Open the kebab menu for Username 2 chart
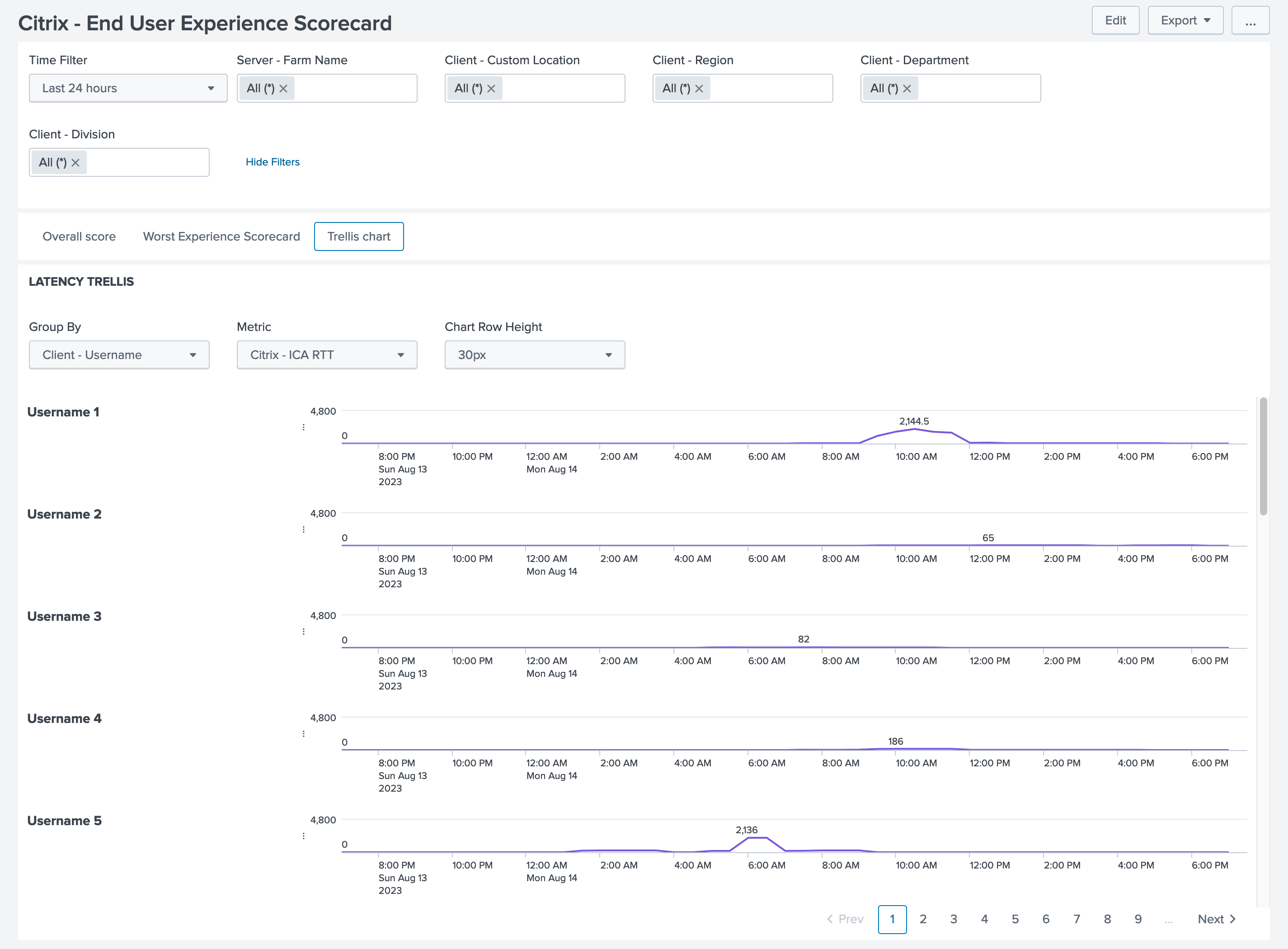1288x949 pixels. (x=304, y=529)
